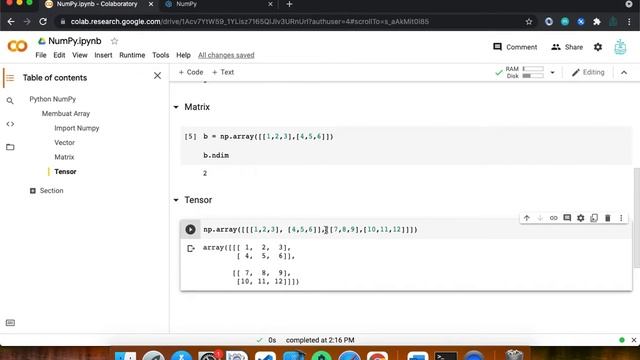Click the Share button

click(567, 47)
